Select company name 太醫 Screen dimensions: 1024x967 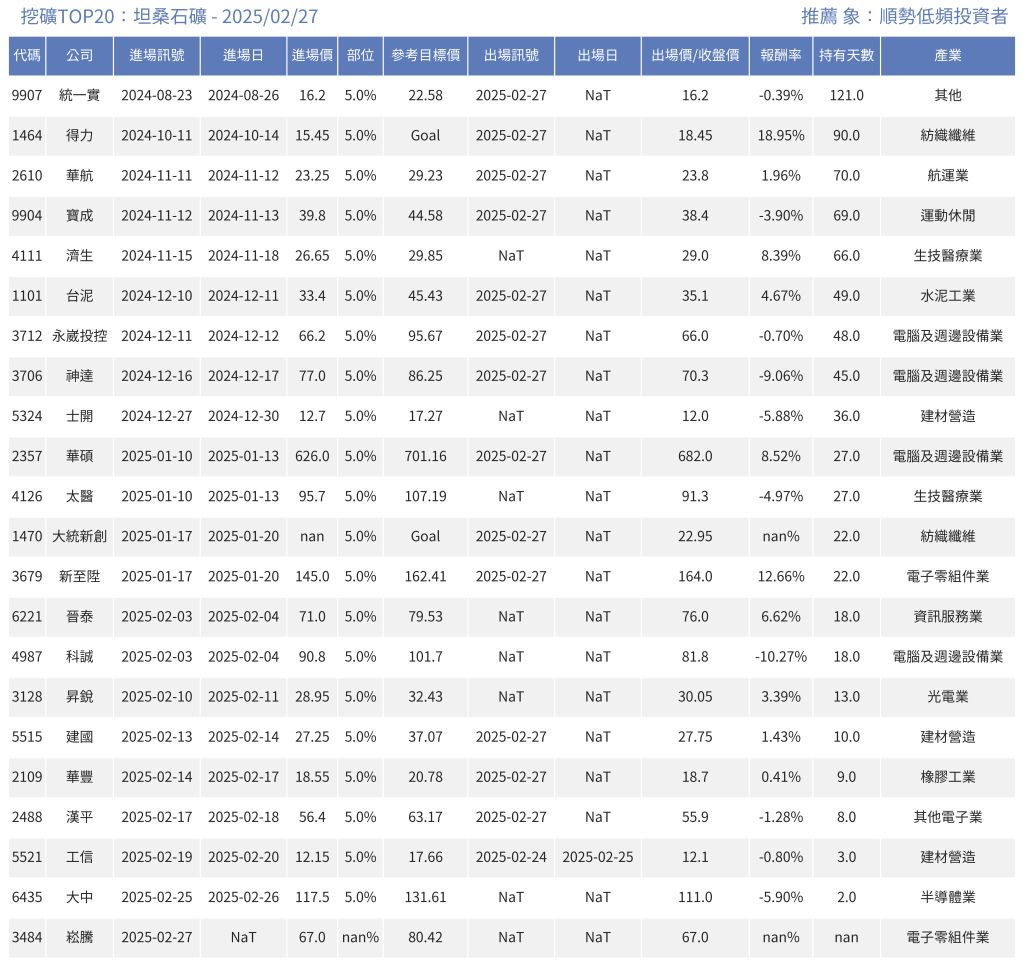click(x=80, y=496)
